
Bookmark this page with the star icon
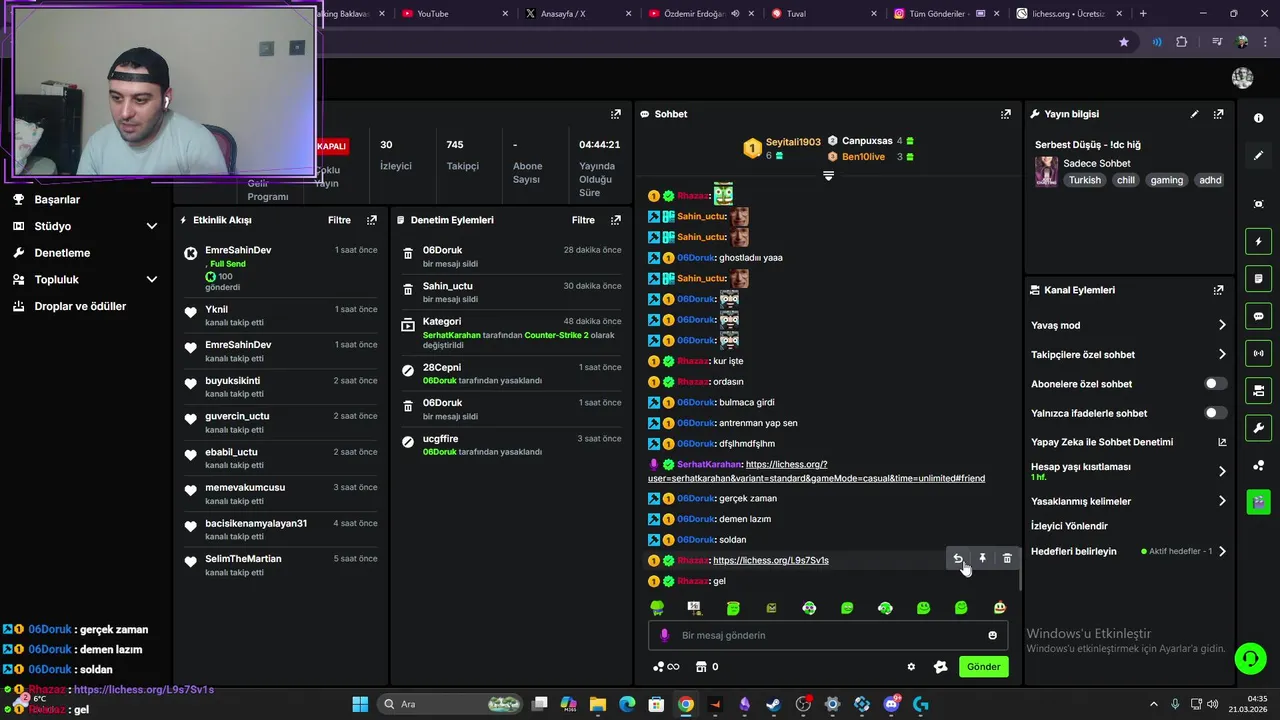(x=1124, y=42)
